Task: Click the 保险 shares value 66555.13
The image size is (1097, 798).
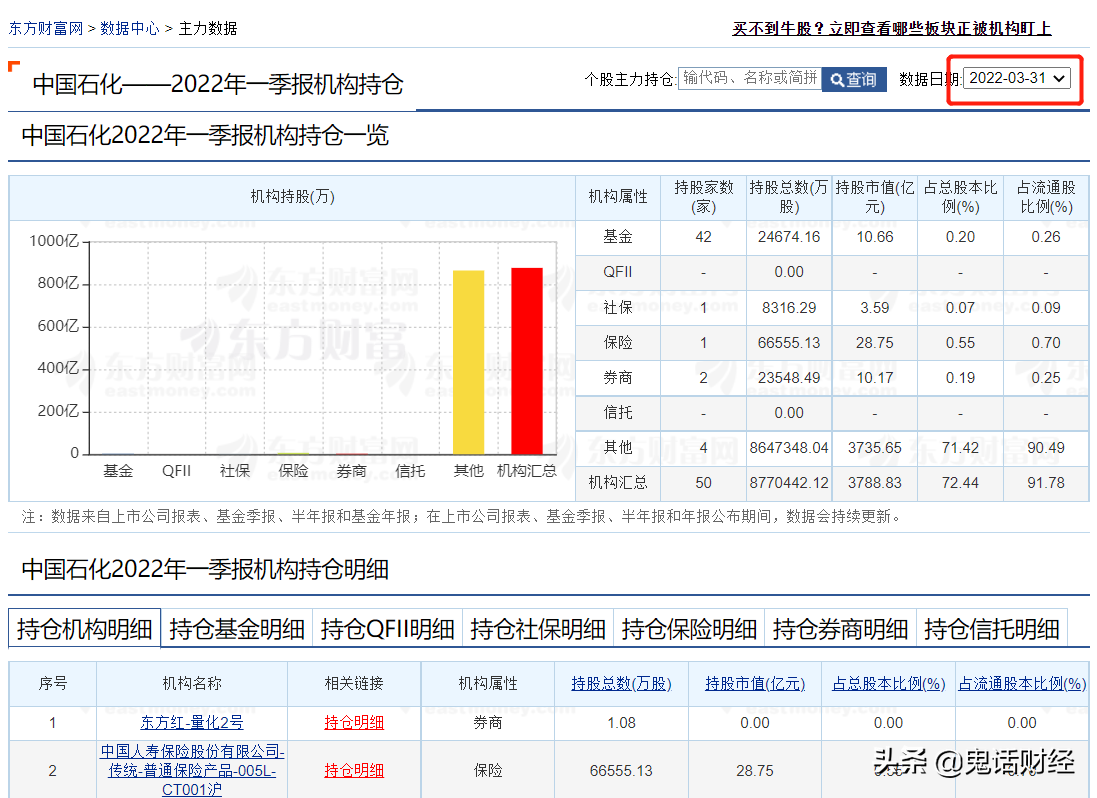Action: 788,343
